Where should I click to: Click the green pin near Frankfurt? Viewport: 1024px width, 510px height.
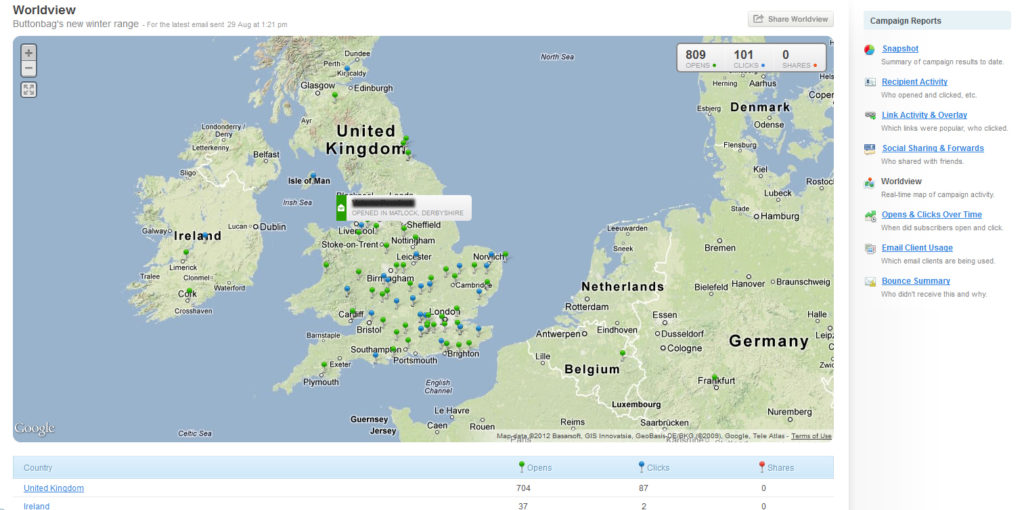pyautogui.click(x=714, y=378)
